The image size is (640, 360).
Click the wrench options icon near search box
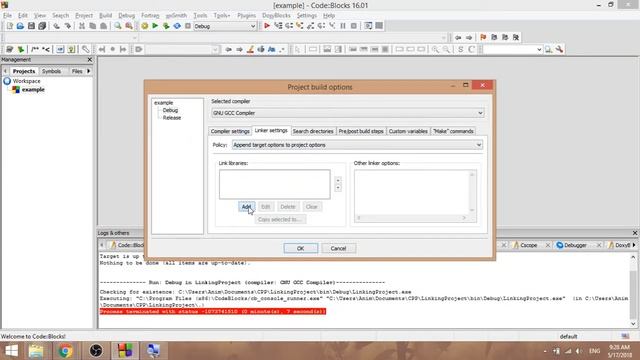pos(559,49)
